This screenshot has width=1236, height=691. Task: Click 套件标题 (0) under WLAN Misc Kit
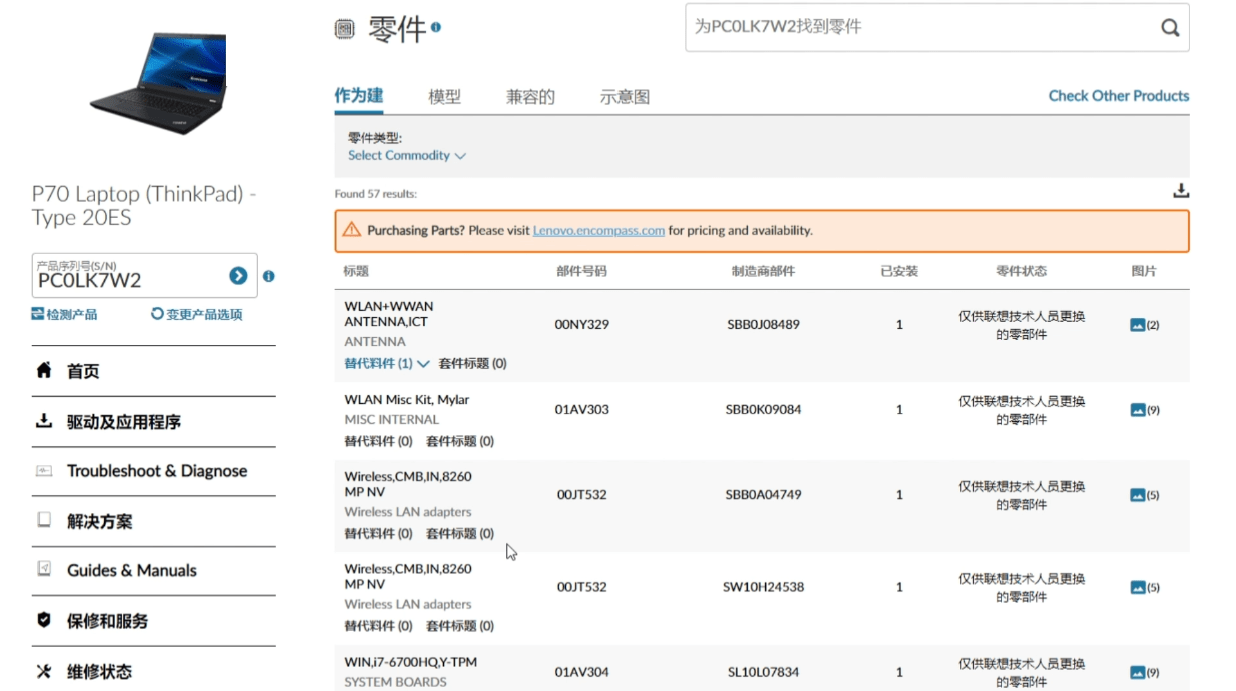coord(460,441)
